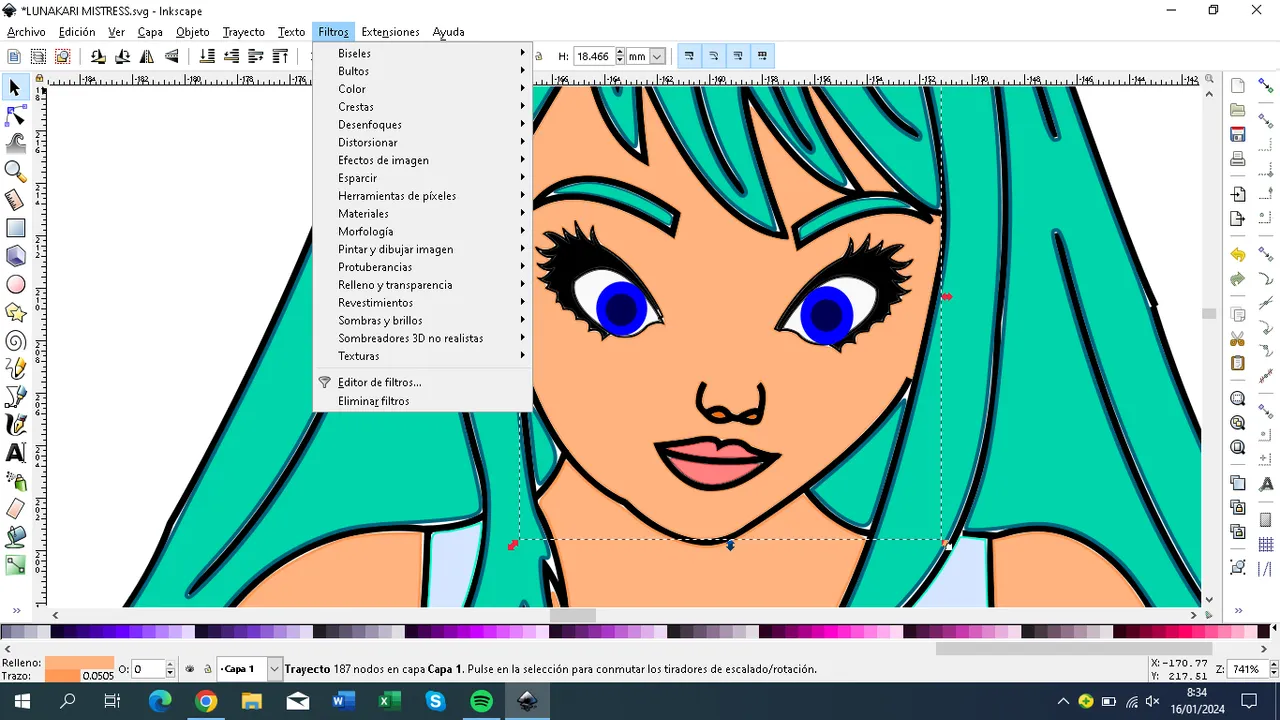Open Google Chrome from the taskbar
This screenshot has height=720, width=1280.
tap(206, 701)
